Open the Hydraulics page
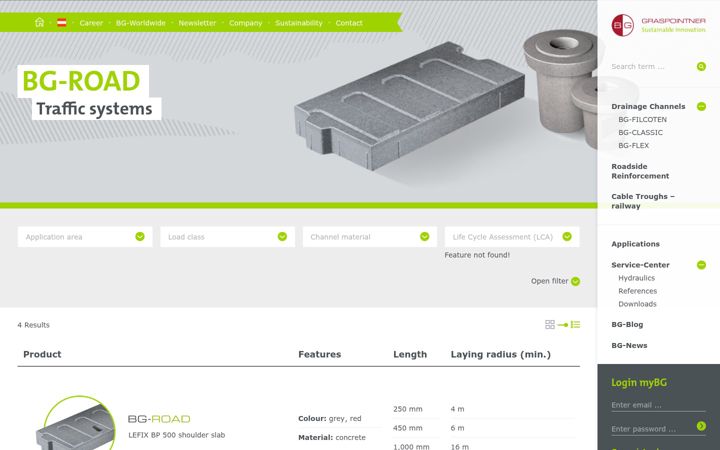720x450 pixels. point(636,278)
